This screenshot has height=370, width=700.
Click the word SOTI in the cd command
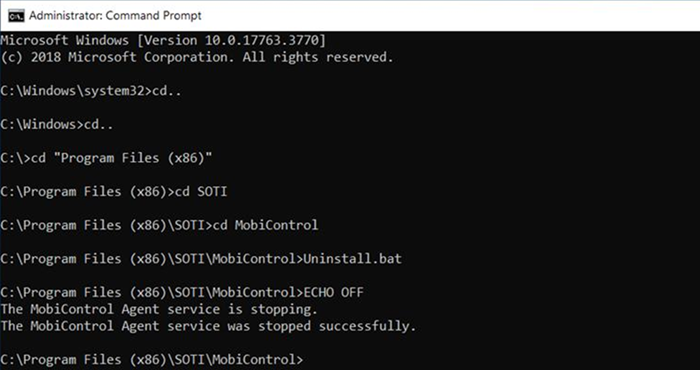click(212, 191)
